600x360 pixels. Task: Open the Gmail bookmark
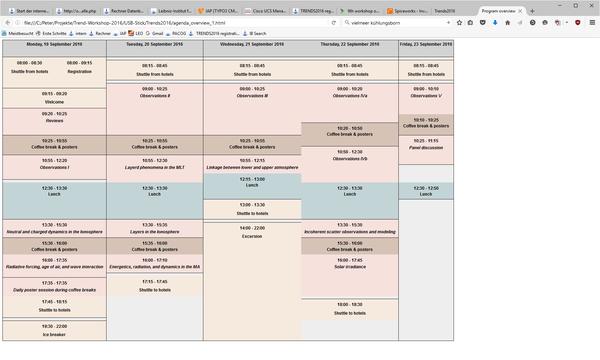(154, 34)
